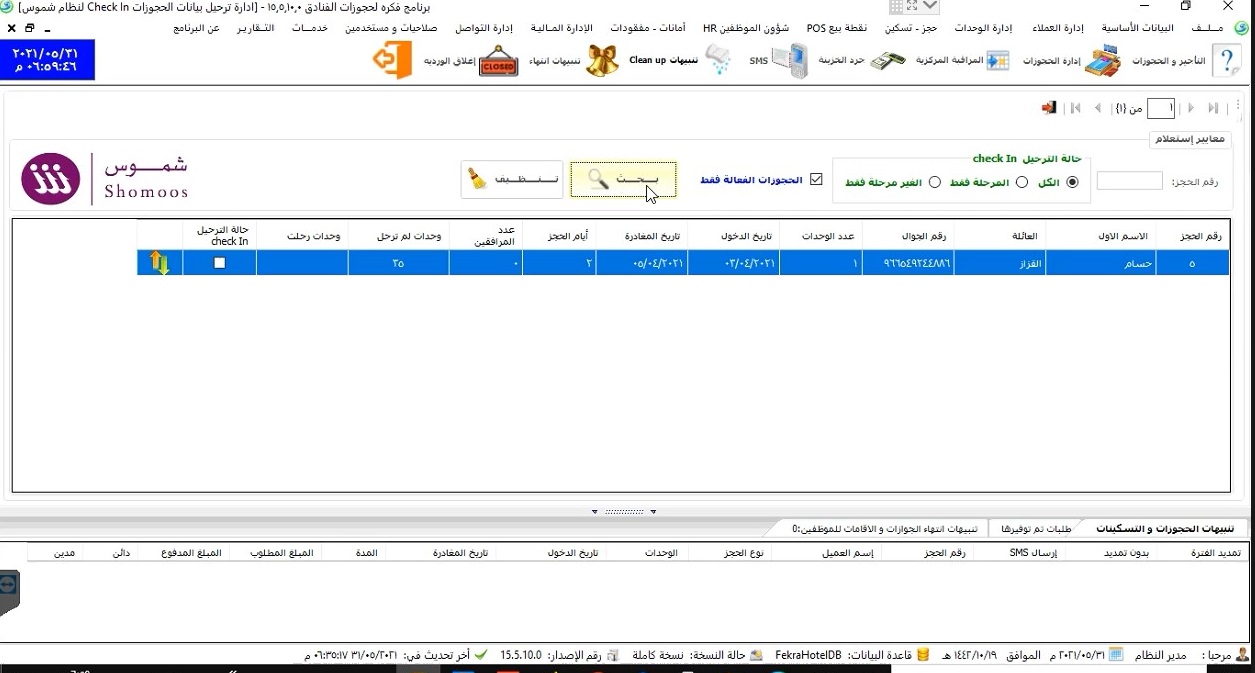Check the check-in status box in row

(220, 263)
